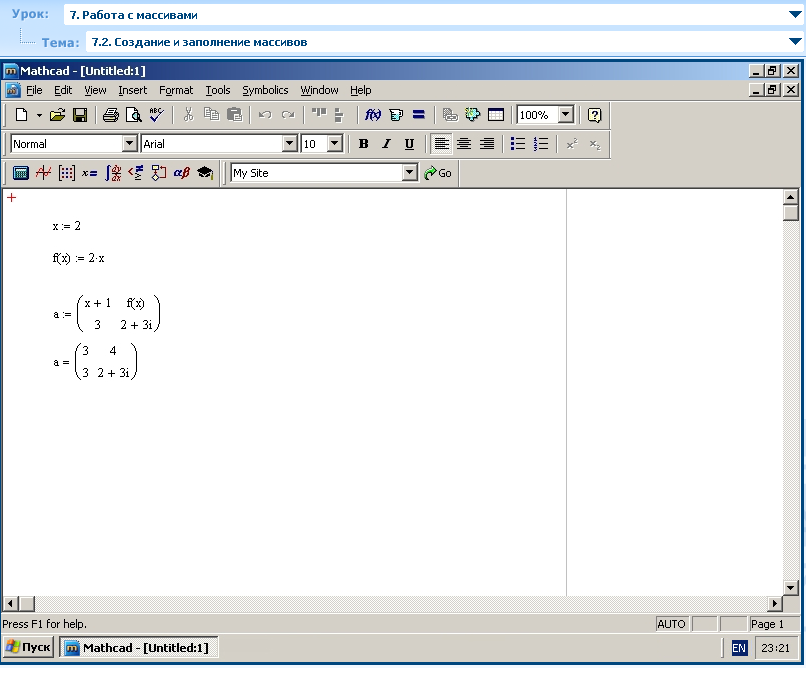Undo the last action
Viewport: 806px width, 682px height.
[265, 115]
